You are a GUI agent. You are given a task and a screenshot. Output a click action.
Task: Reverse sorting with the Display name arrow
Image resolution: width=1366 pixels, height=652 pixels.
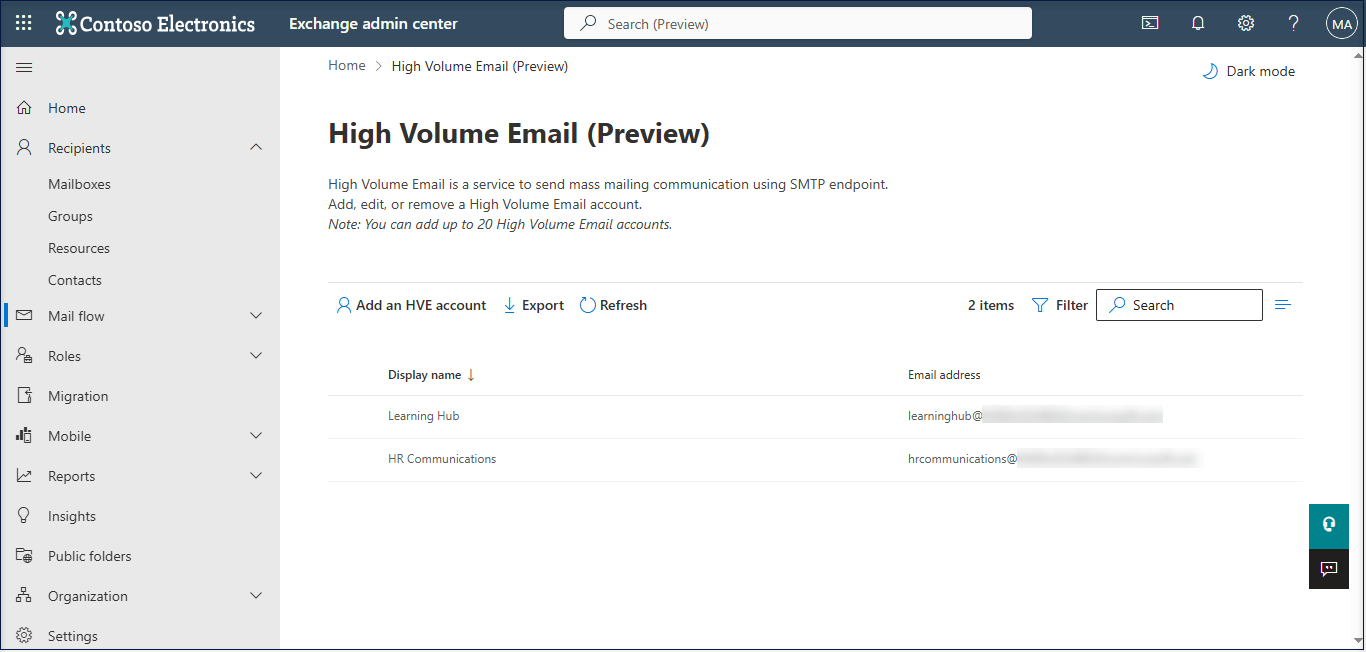click(x=470, y=374)
